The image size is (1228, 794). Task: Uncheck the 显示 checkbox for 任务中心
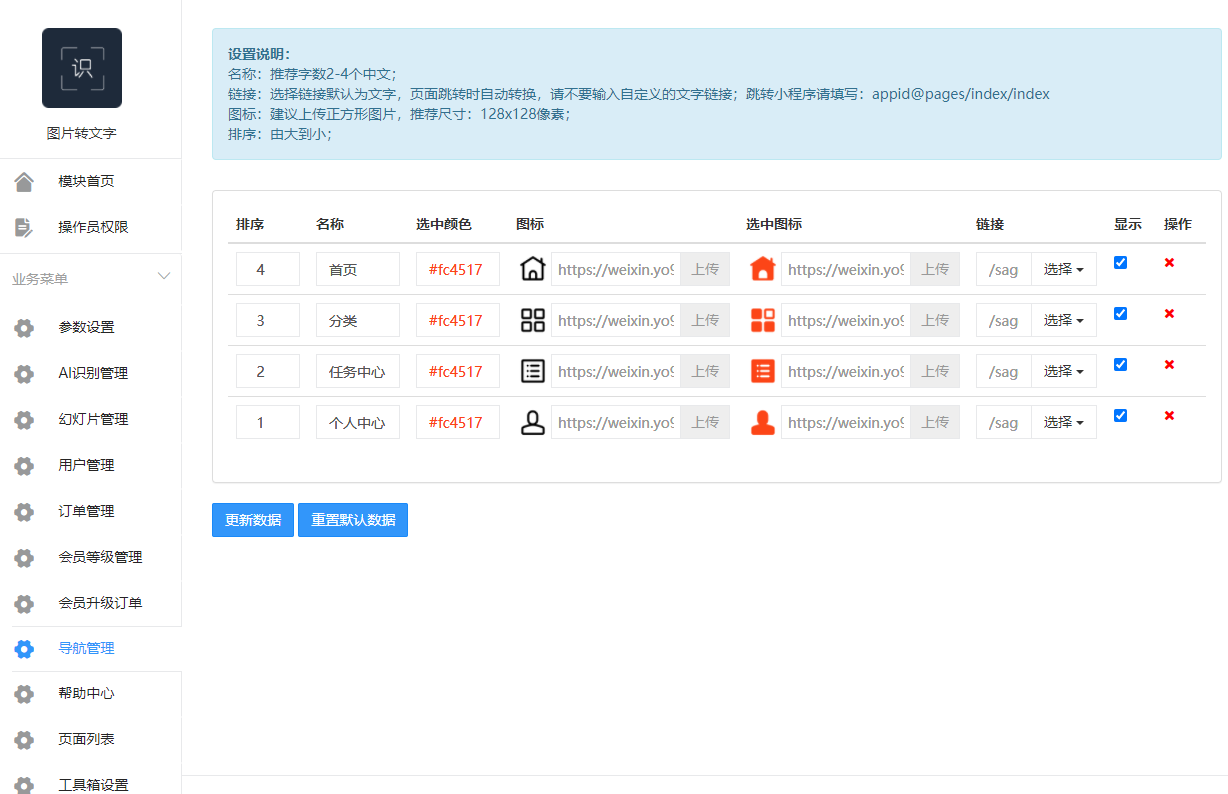coord(1120,364)
